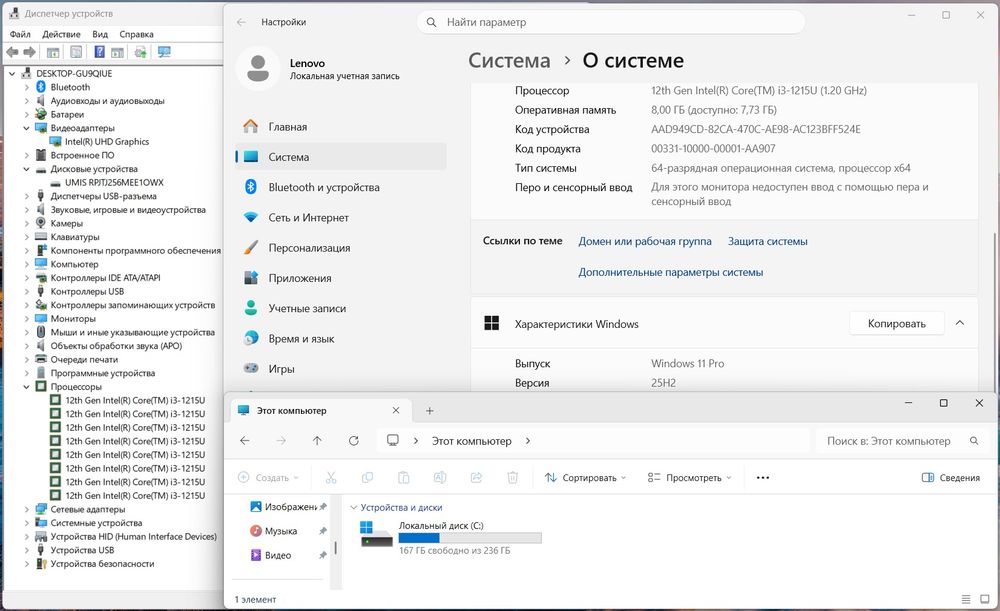Click the Приложения icon in Settings sidebar
Viewport: 1000px width, 611px height.
251,278
